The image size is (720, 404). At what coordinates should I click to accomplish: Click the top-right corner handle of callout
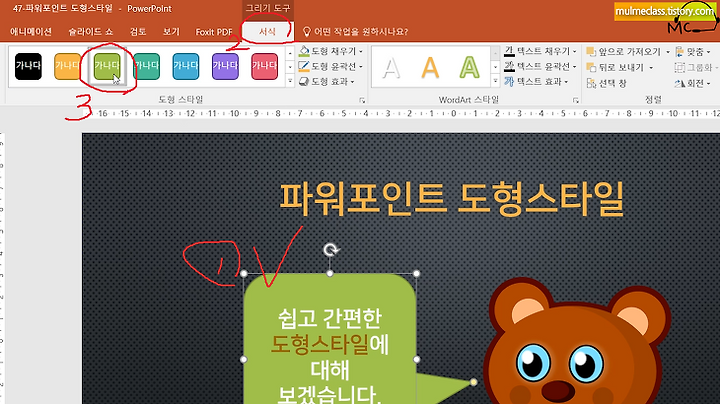(x=416, y=274)
